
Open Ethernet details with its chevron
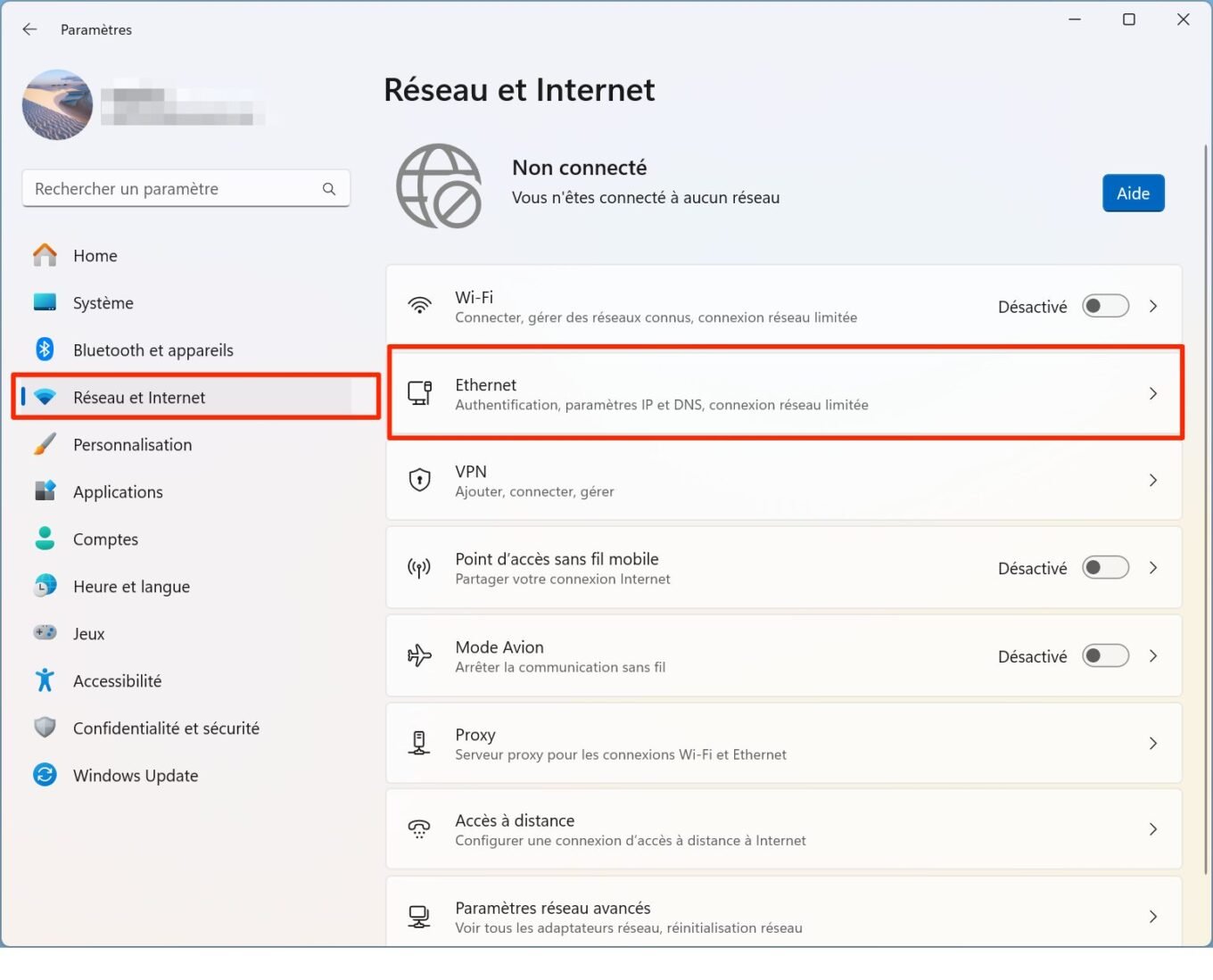(1153, 393)
